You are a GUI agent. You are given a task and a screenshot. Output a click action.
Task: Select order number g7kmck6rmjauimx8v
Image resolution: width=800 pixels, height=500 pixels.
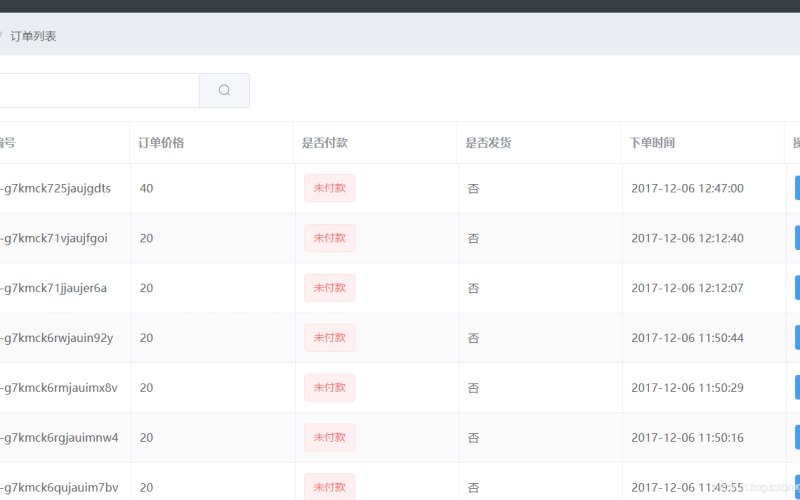pyautogui.click(x=59, y=388)
